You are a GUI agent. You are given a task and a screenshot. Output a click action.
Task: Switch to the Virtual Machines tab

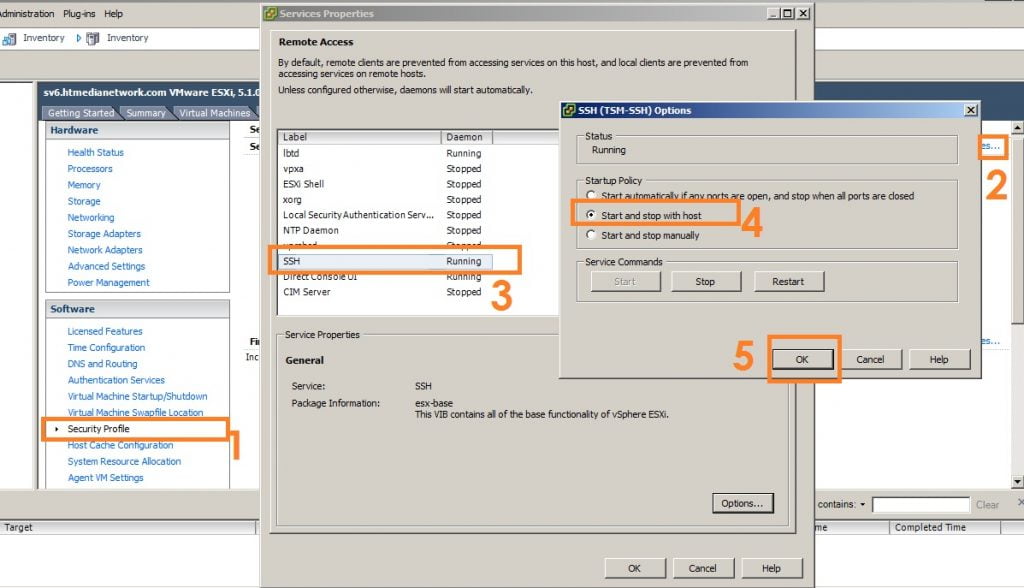(x=214, y=113)
